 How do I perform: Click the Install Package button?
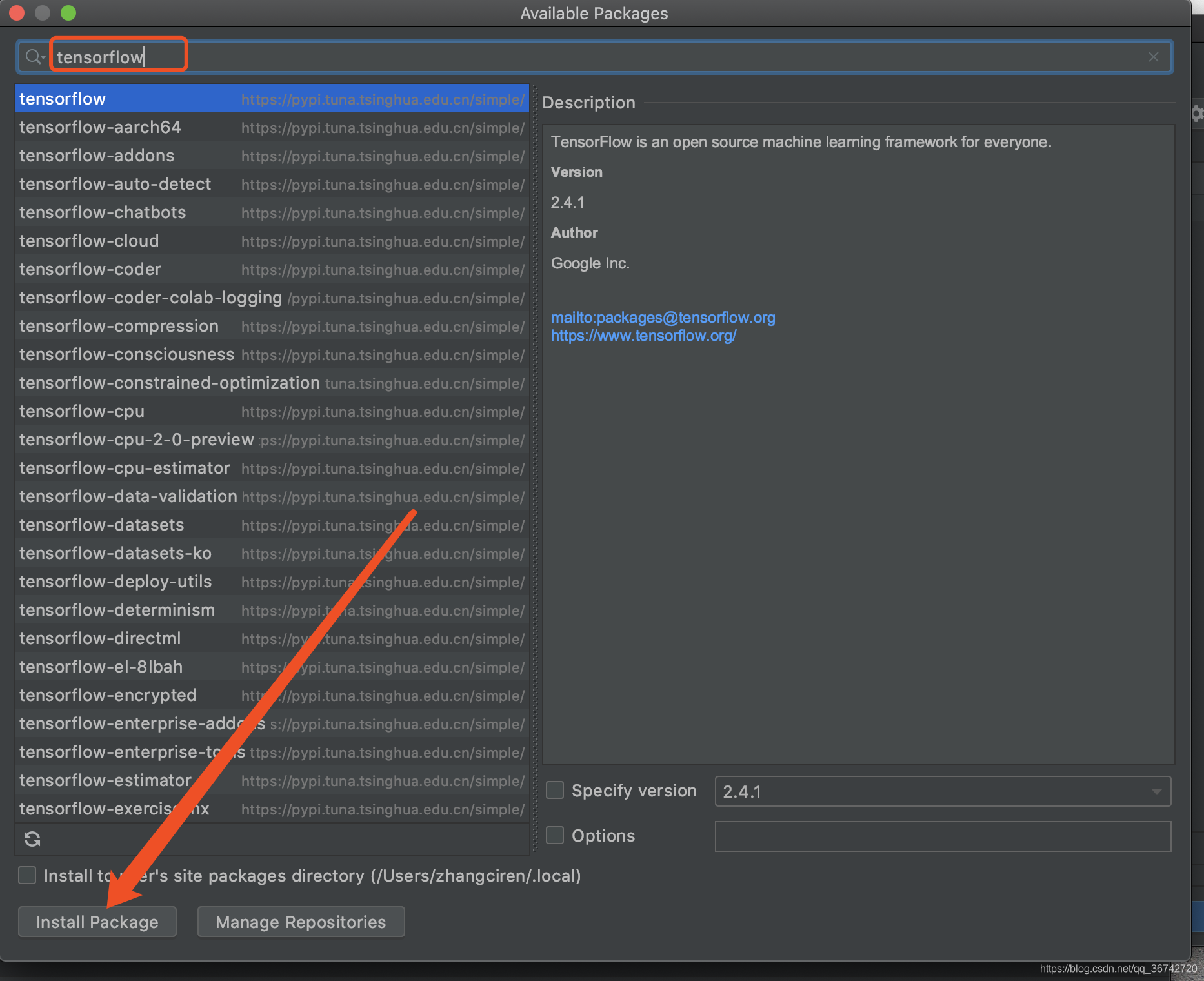coord(97,922)
